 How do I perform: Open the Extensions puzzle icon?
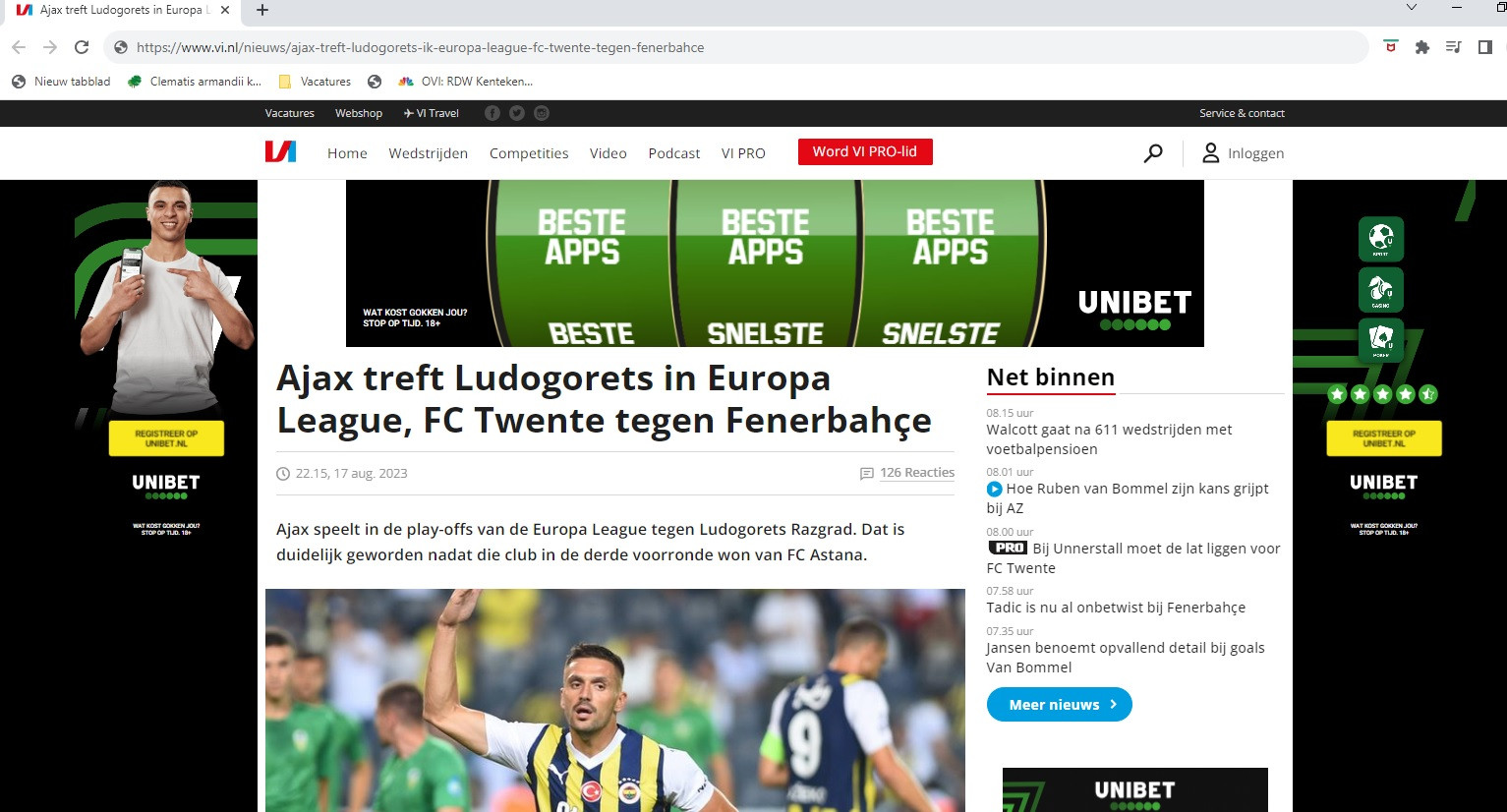(1422, 47)
